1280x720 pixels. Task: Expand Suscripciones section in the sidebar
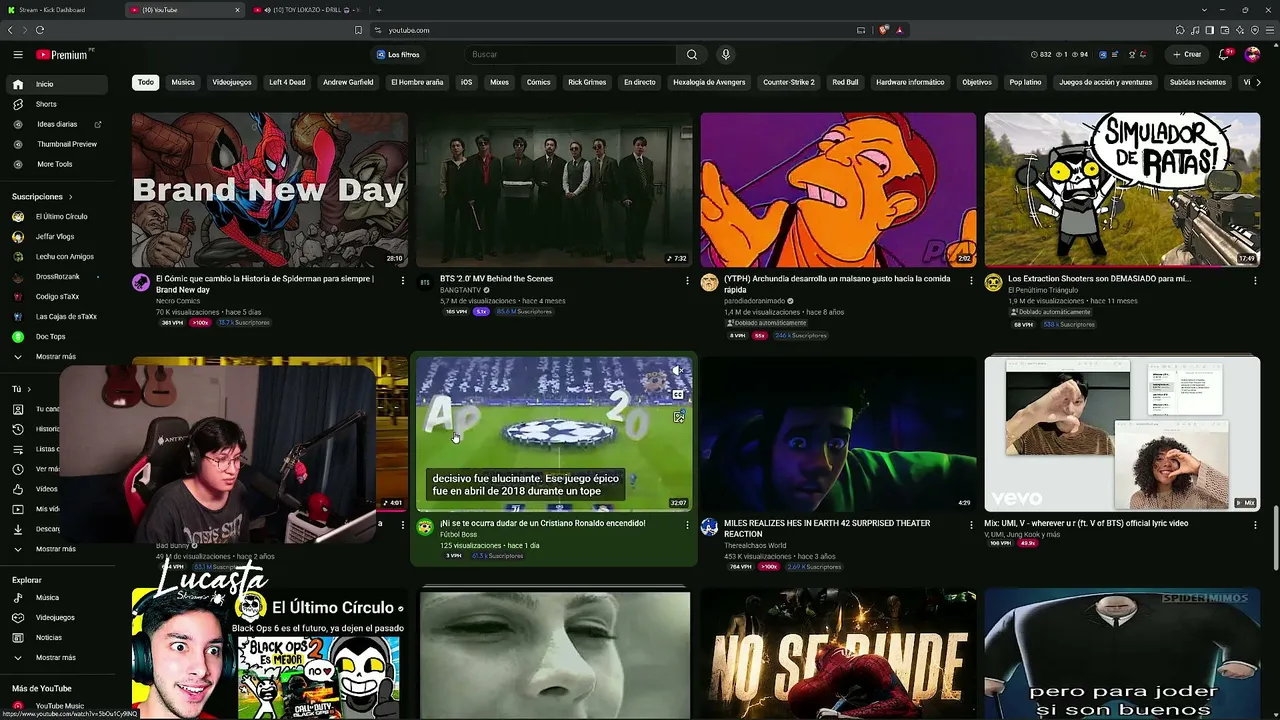(42, 197)
